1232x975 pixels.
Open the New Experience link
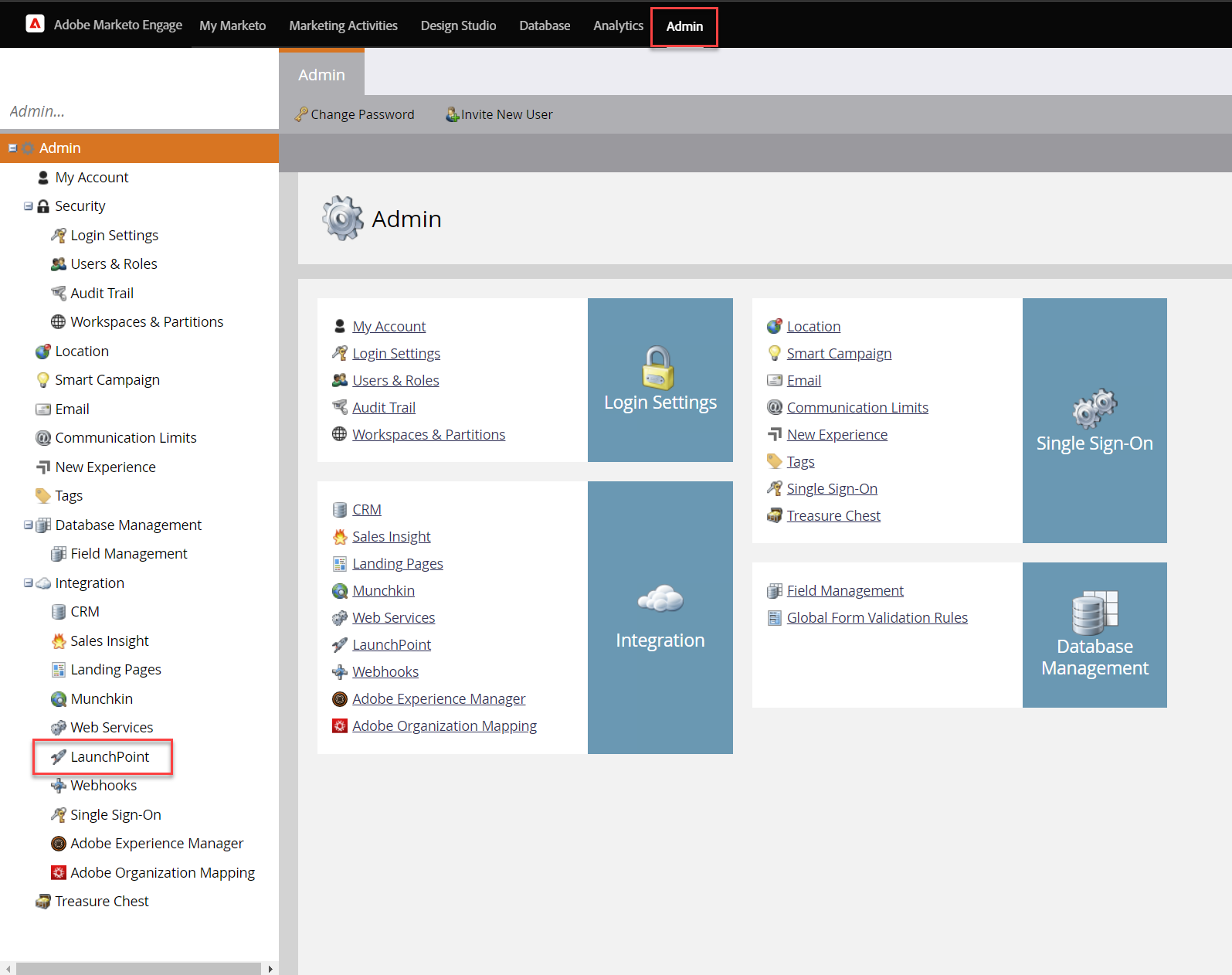[x=837, y=435]
